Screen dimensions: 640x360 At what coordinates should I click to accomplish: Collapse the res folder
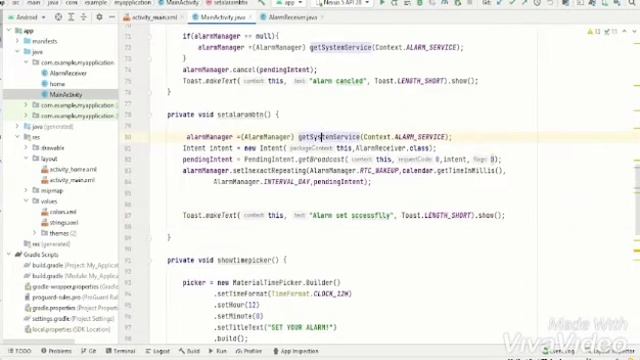[18, 137]
